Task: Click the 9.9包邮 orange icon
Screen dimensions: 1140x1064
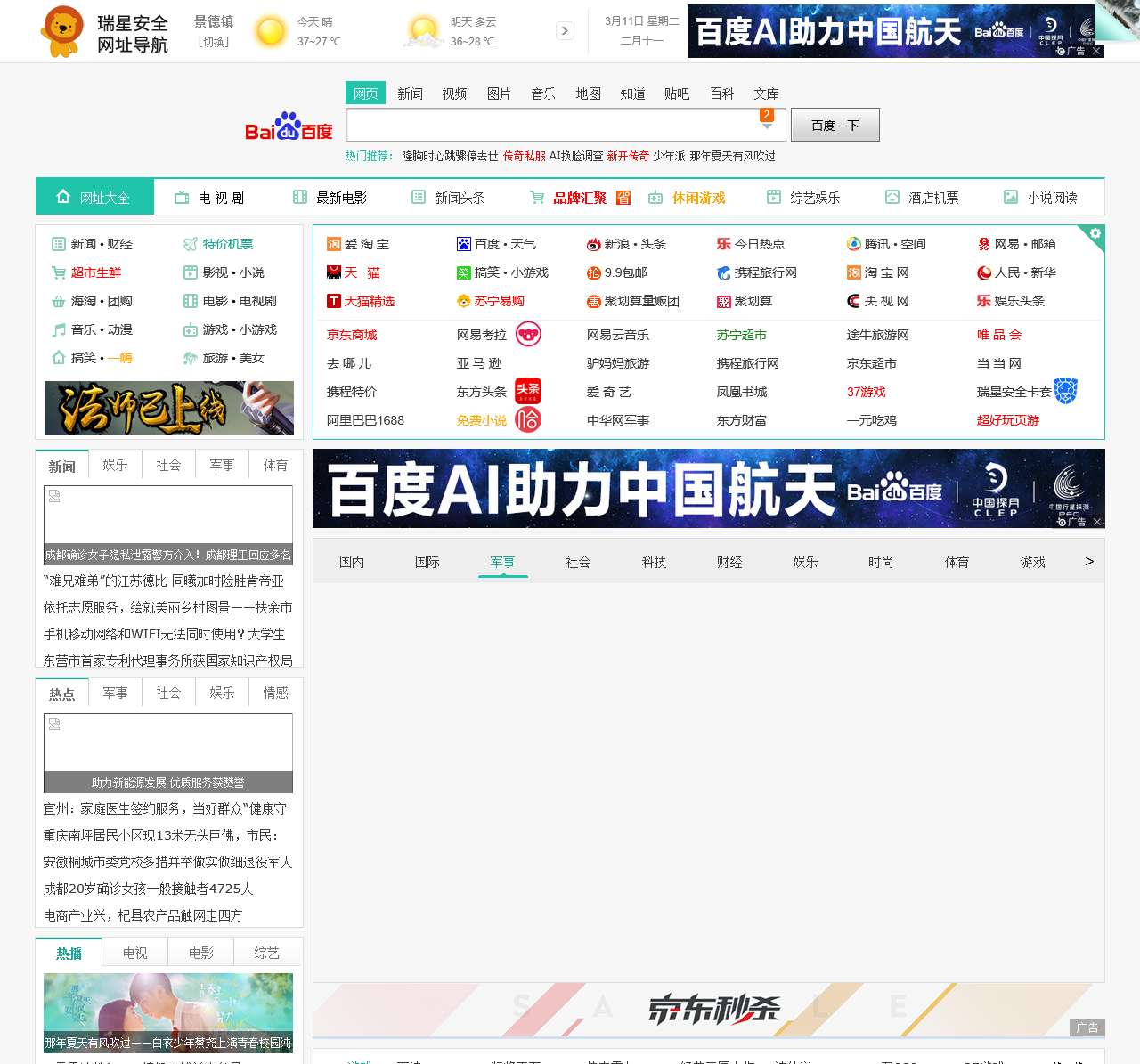Action: coord(594,272)
